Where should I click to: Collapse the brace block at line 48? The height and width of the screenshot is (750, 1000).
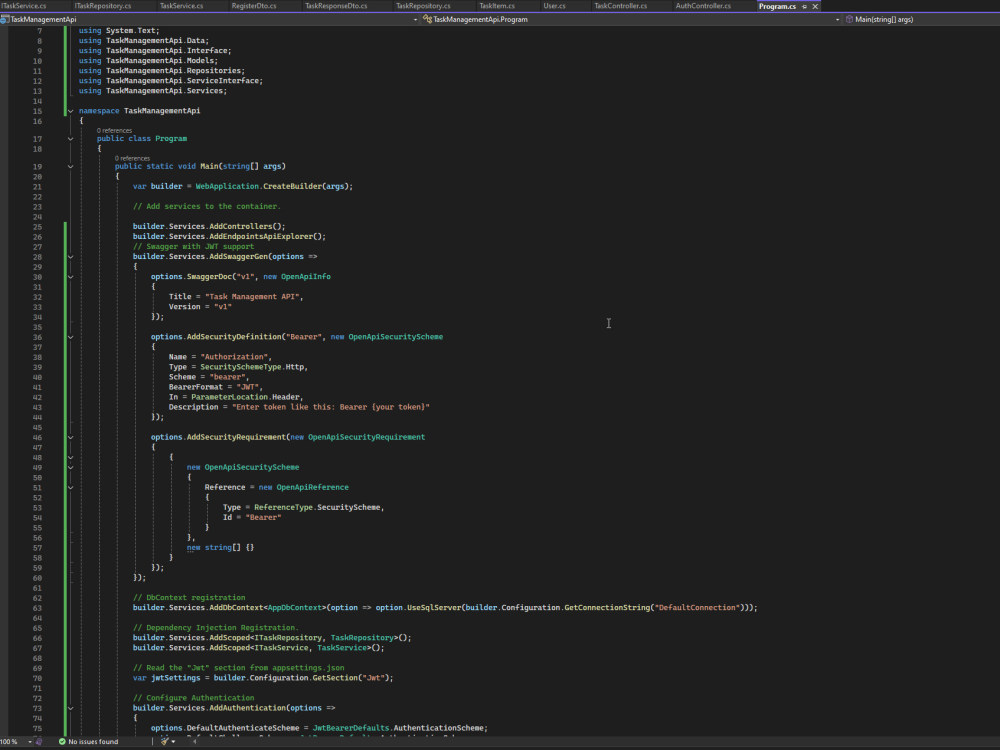click(x=71, y=457)
